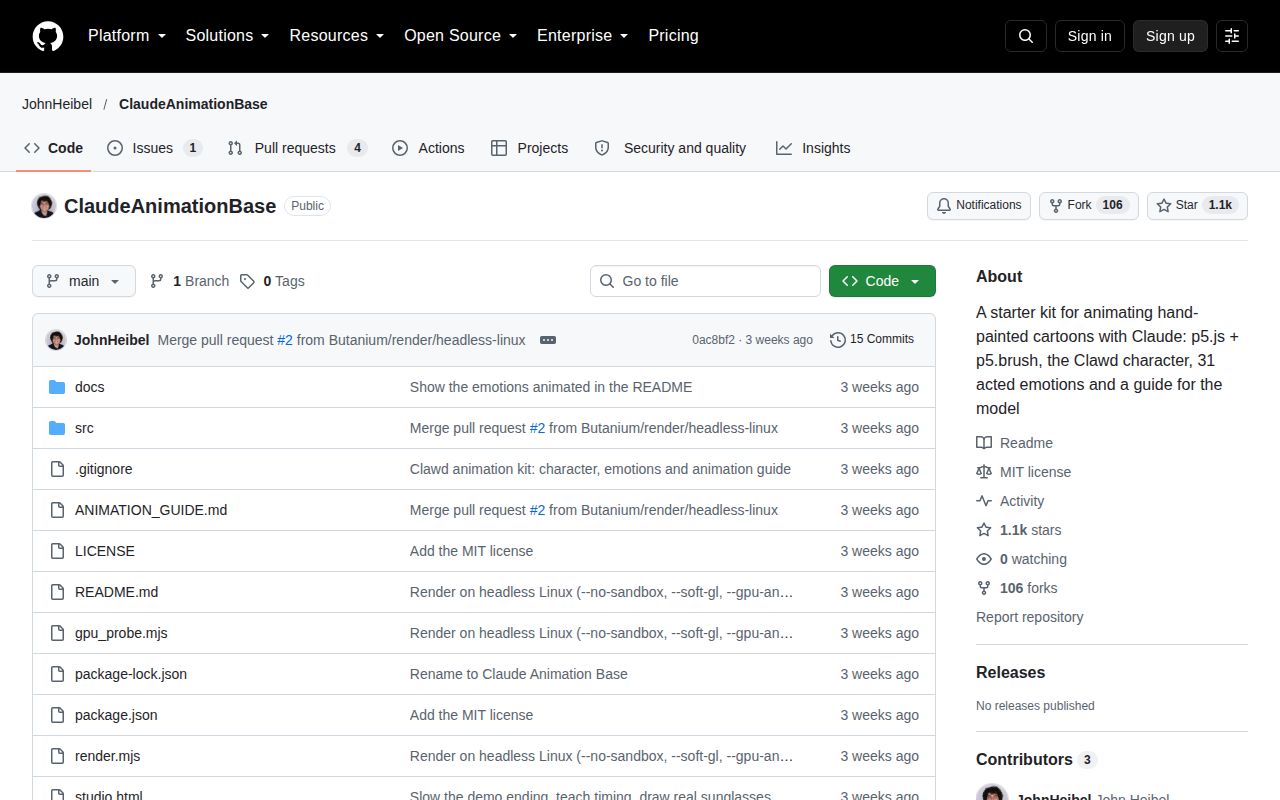The image size is (1280, 800).
Task: Open the Insights tab
Action: click(x=813, y=148)
